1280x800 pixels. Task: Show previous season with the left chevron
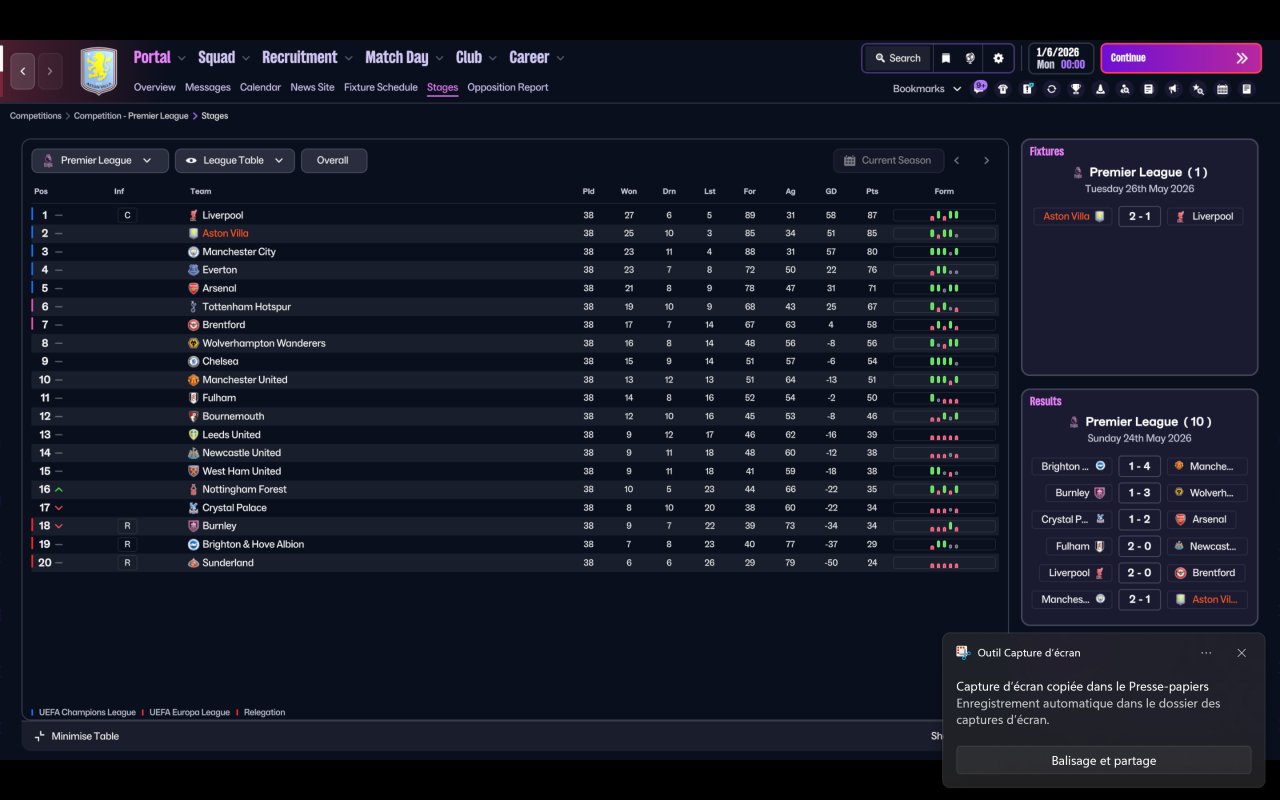pos(957,160)
